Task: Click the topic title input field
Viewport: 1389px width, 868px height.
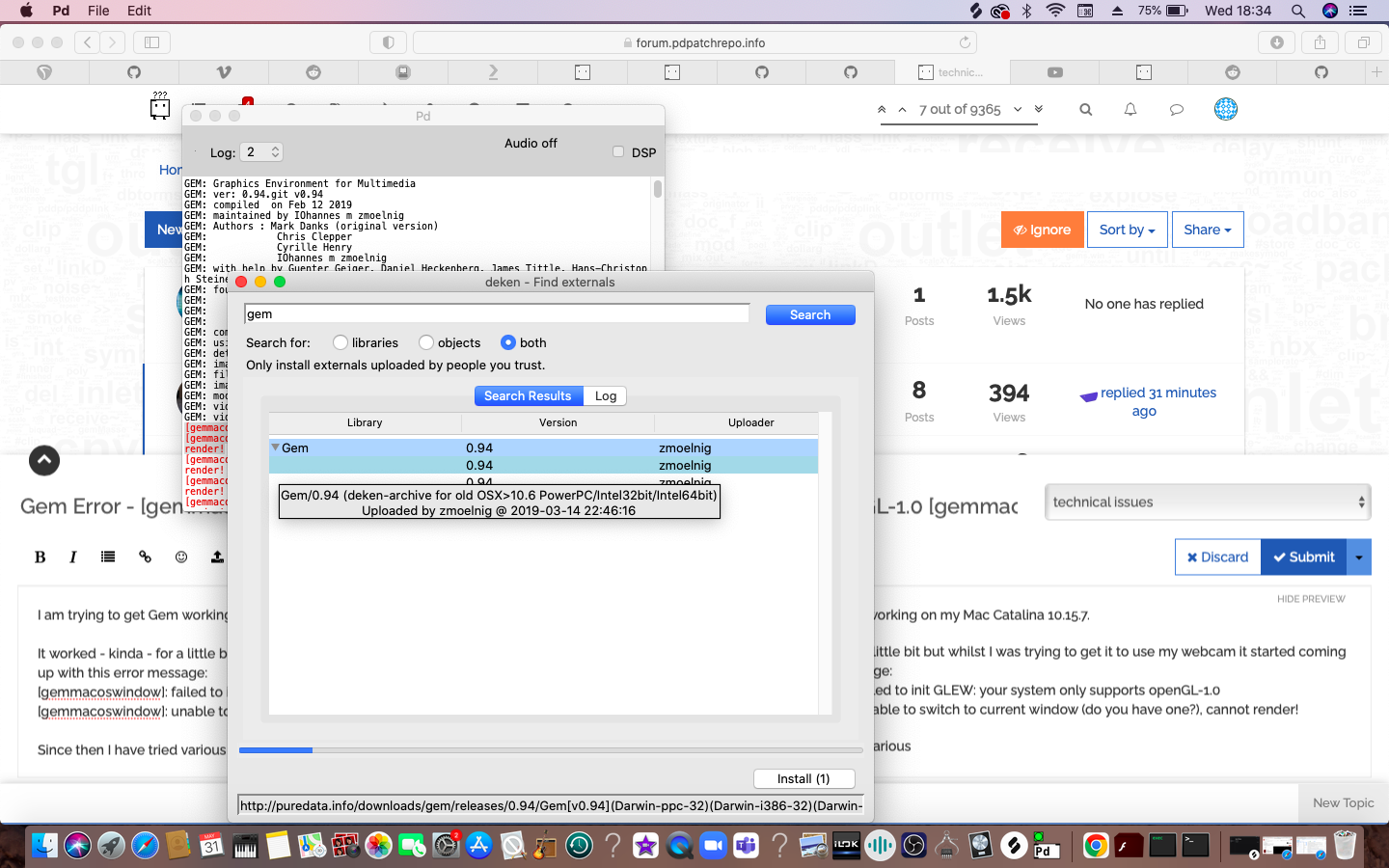Action: point(519,505)
